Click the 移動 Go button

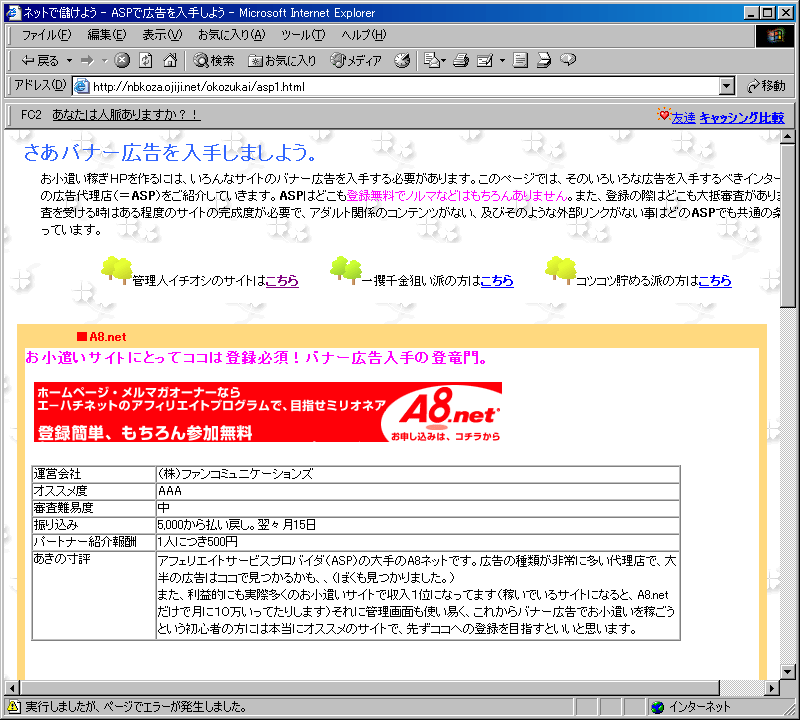pos(766,86)
